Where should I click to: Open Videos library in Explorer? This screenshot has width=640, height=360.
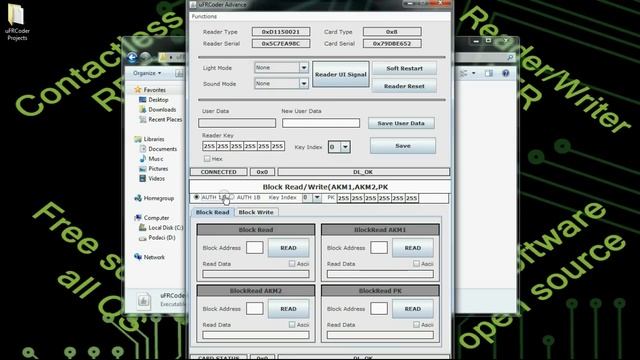pyautogui.click(x=152, y=178)
